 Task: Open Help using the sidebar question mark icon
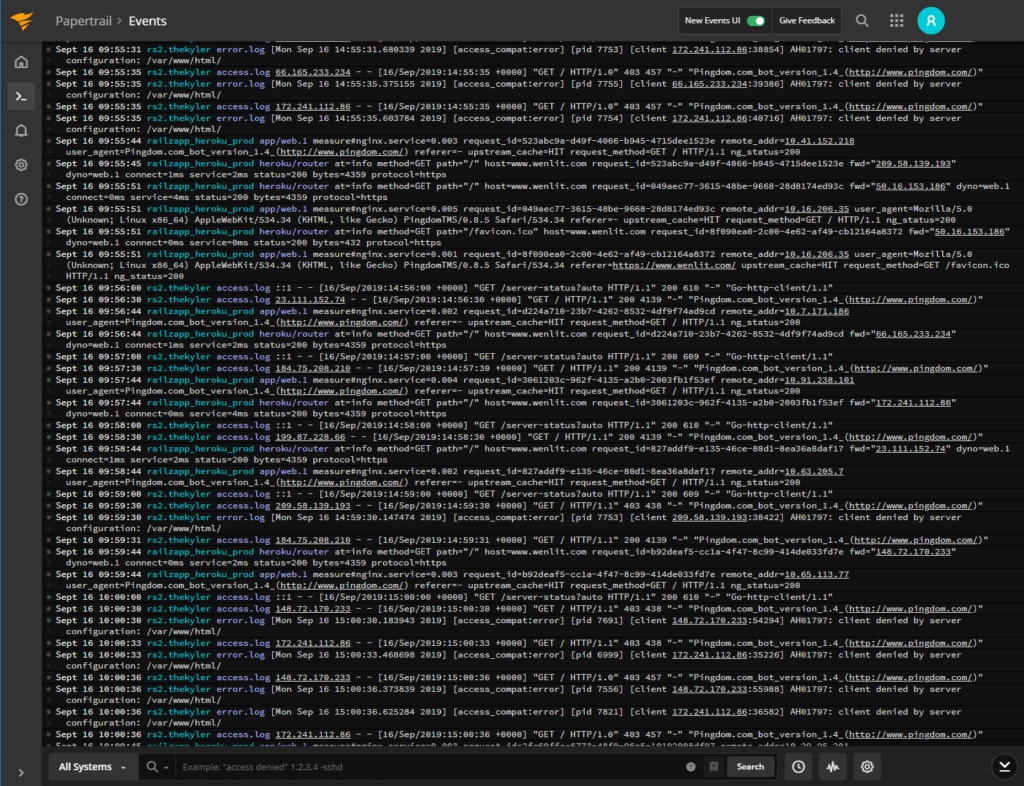coord(21,199)
